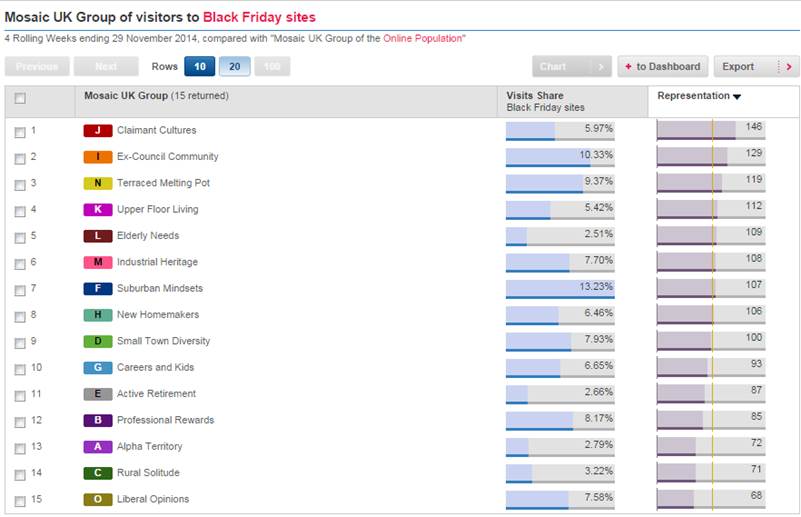Image resolution: width=801 pixels, height=517 pixels.
Task: Click the Online Population link in subtitle
Action: point(425,39)
